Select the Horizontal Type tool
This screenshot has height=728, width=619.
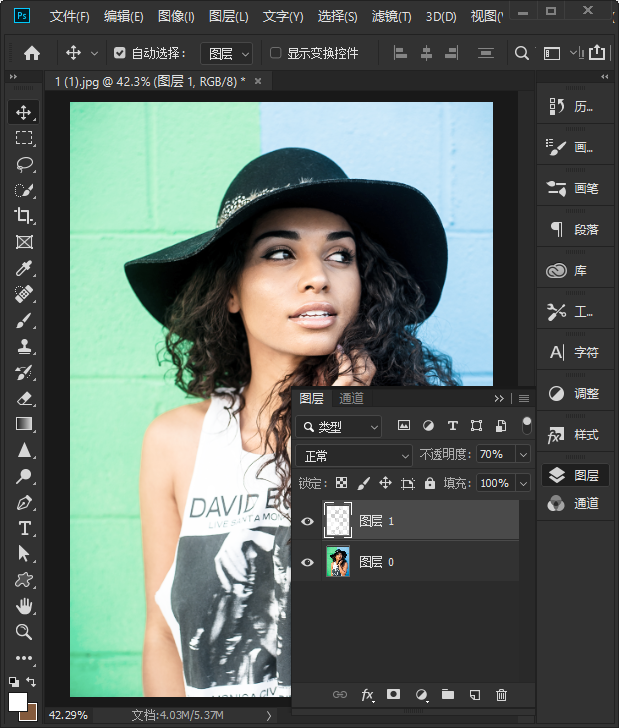[x=24, y=528]
